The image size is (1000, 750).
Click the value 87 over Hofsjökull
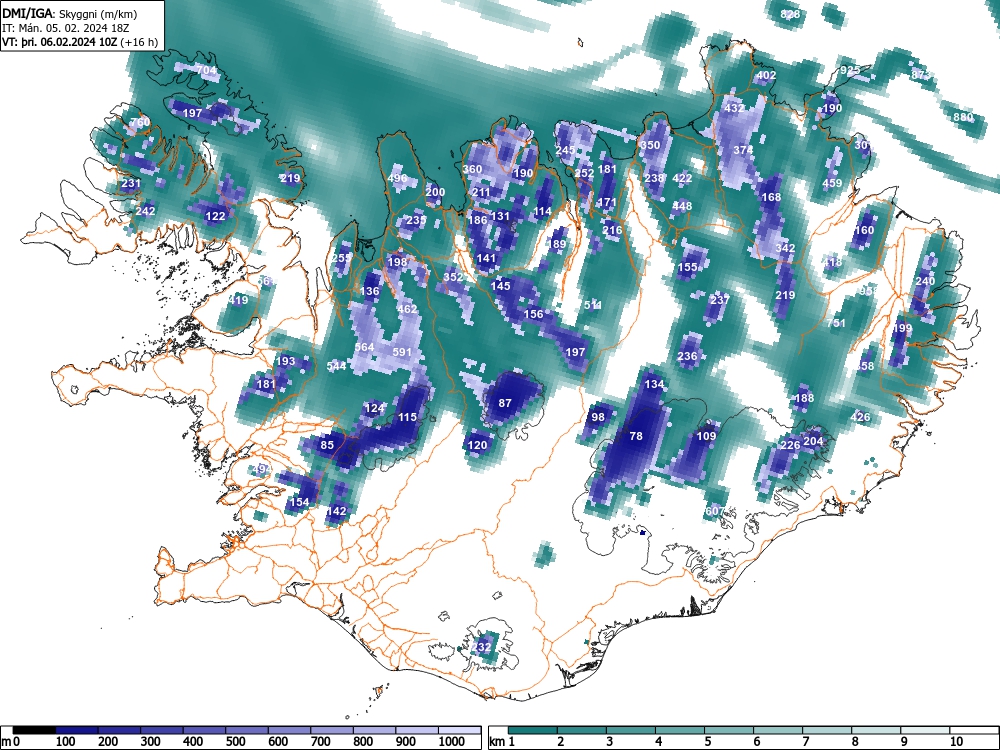click(x=505, y=403)
